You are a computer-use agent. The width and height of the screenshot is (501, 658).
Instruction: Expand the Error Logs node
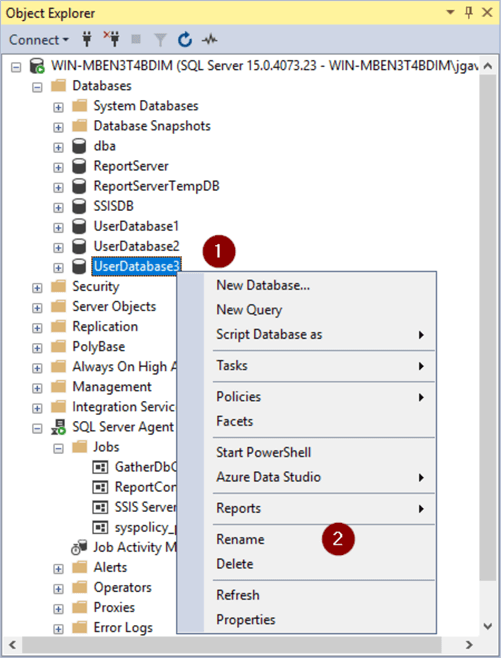click(58, 629)
